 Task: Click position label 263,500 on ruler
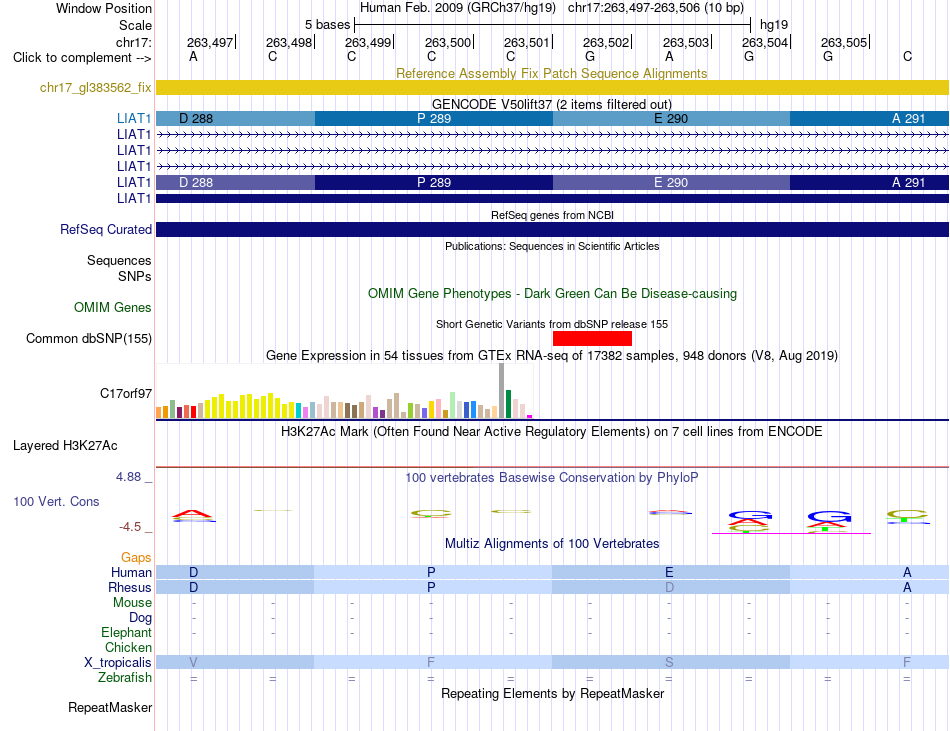pyautogui.click(x=447, y=42)
